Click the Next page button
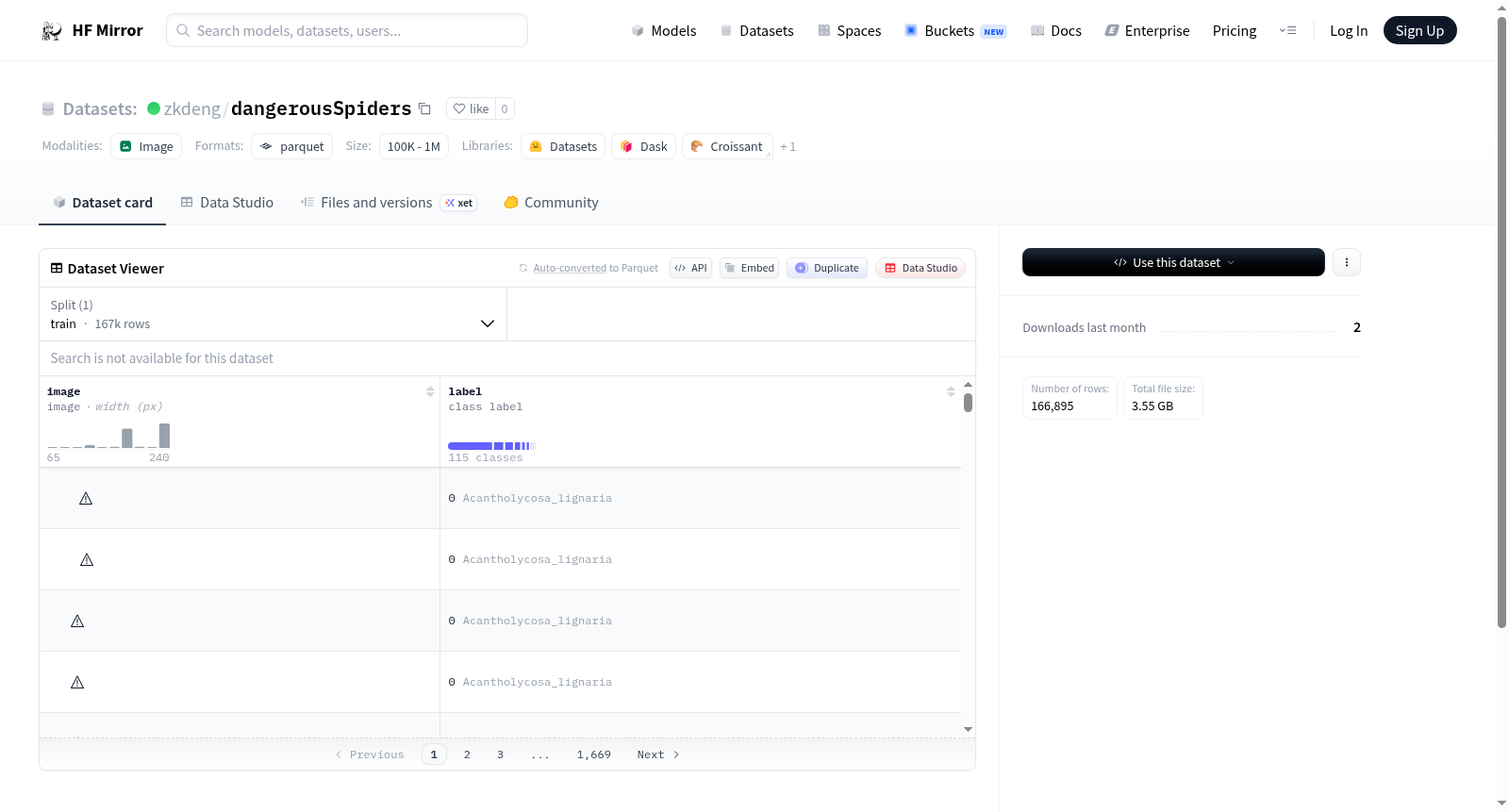 pyautogui.click(x=658, y=754)
